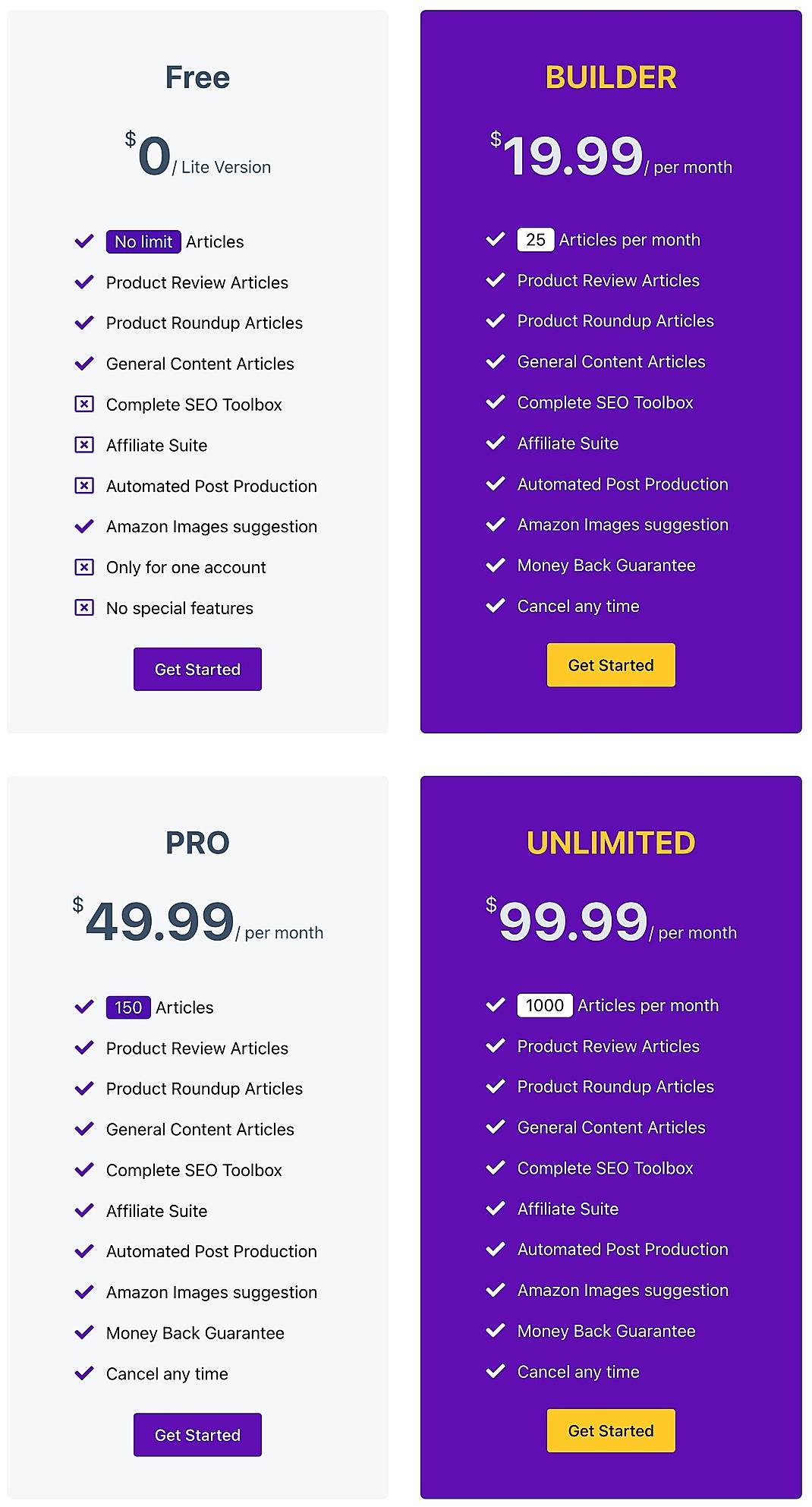
Task: Click the checkmark next to Amazon Images suggestion in BUILDER
Action: tap(497, 524)
